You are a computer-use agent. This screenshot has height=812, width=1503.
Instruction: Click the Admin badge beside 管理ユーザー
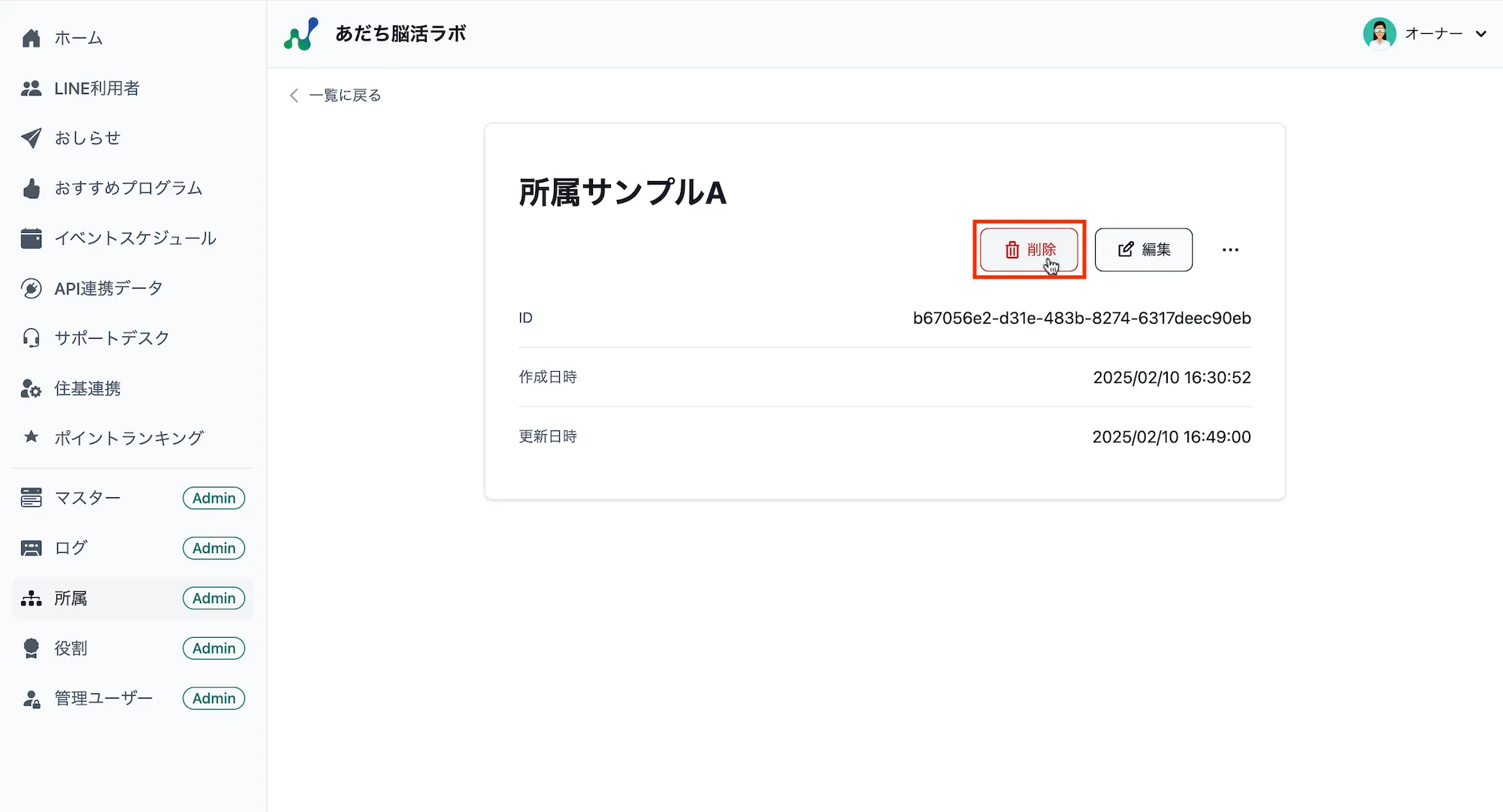click(x=214, y=699)
